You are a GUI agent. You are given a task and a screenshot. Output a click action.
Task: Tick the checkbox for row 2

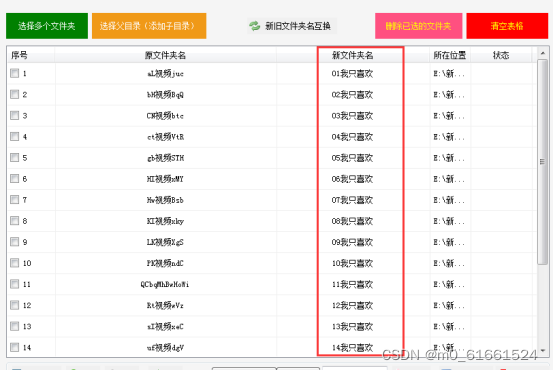[x=14, y=95]
